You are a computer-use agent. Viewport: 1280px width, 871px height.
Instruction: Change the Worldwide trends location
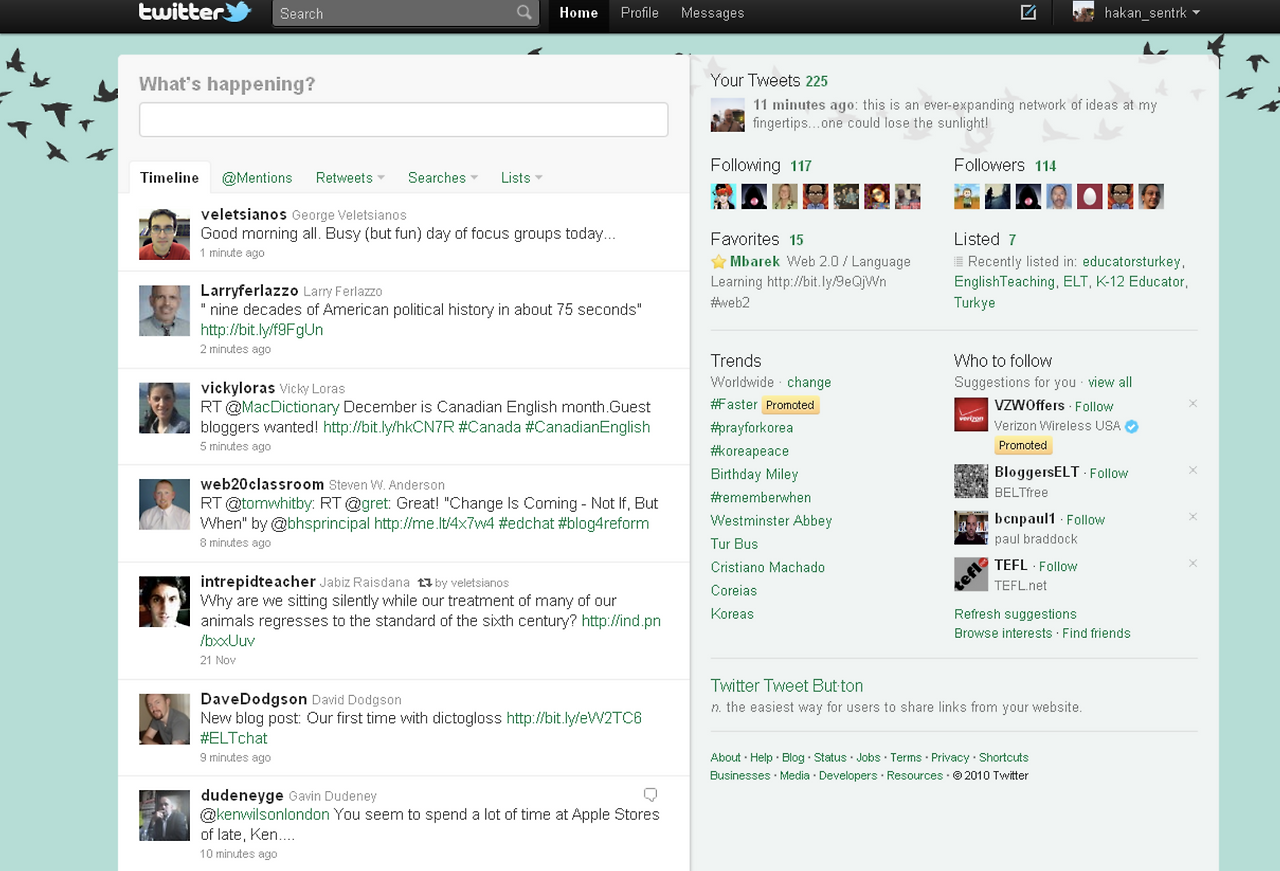pyautogui.click(x=809, y=383)
